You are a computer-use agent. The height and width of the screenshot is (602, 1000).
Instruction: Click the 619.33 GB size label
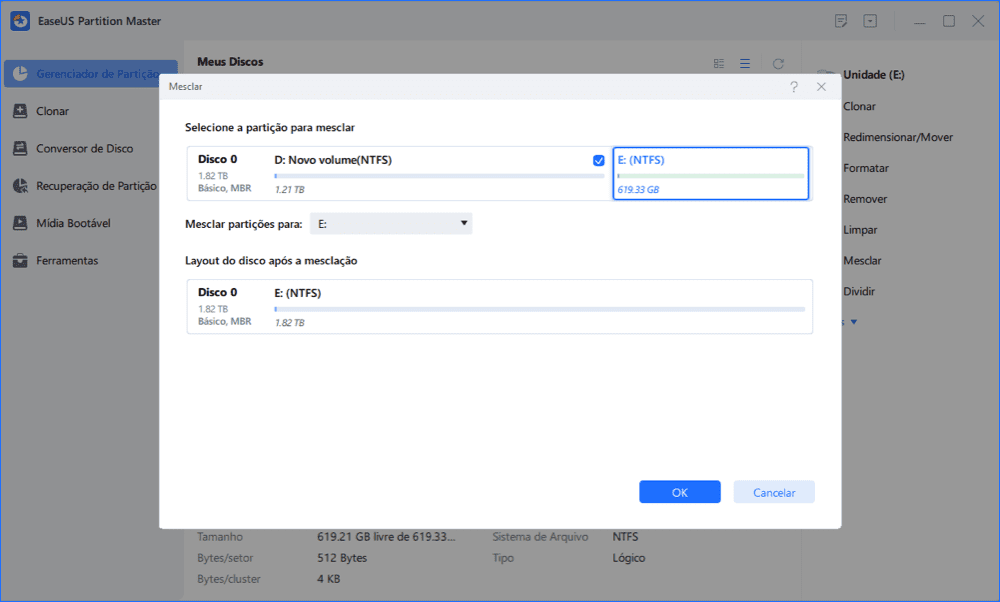pyautogui.click(x=638, y=190)
